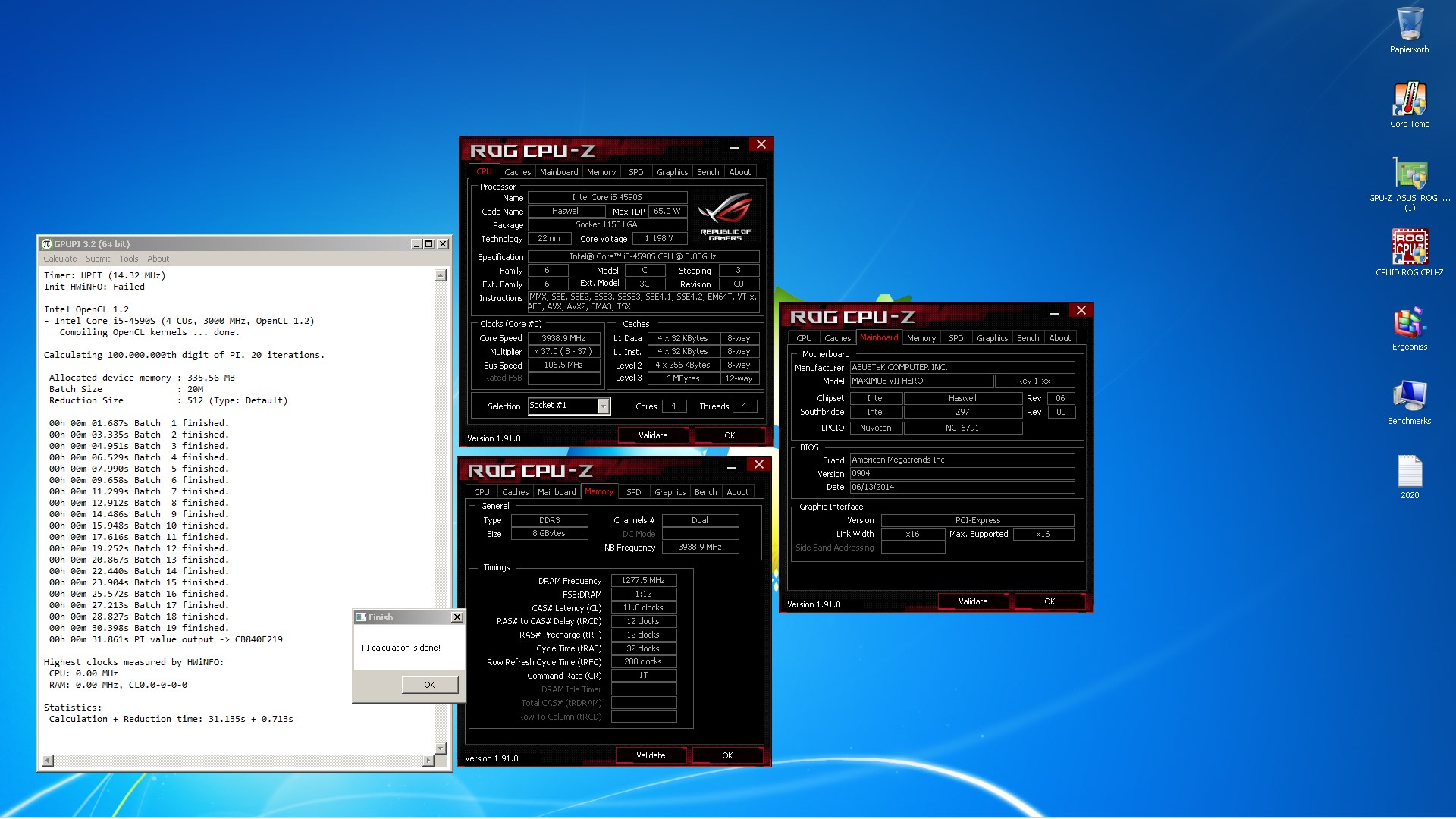
Task: Switch to Caches tab in top CPU-Z
Action: [x=518, y=172]
